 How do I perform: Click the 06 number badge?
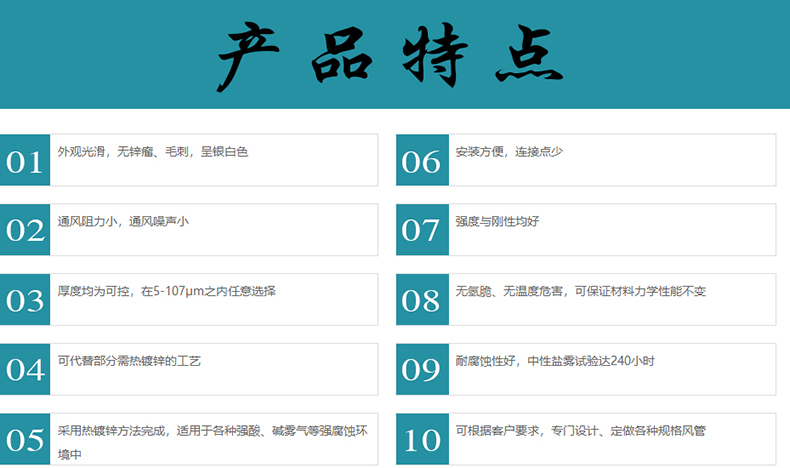click(x=422, y=160)
